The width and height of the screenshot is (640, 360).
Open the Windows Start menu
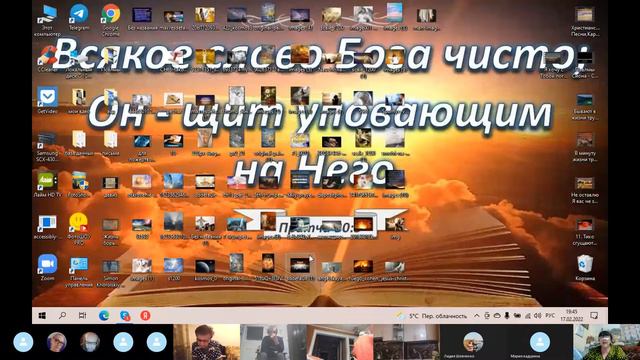pos(42,316)
